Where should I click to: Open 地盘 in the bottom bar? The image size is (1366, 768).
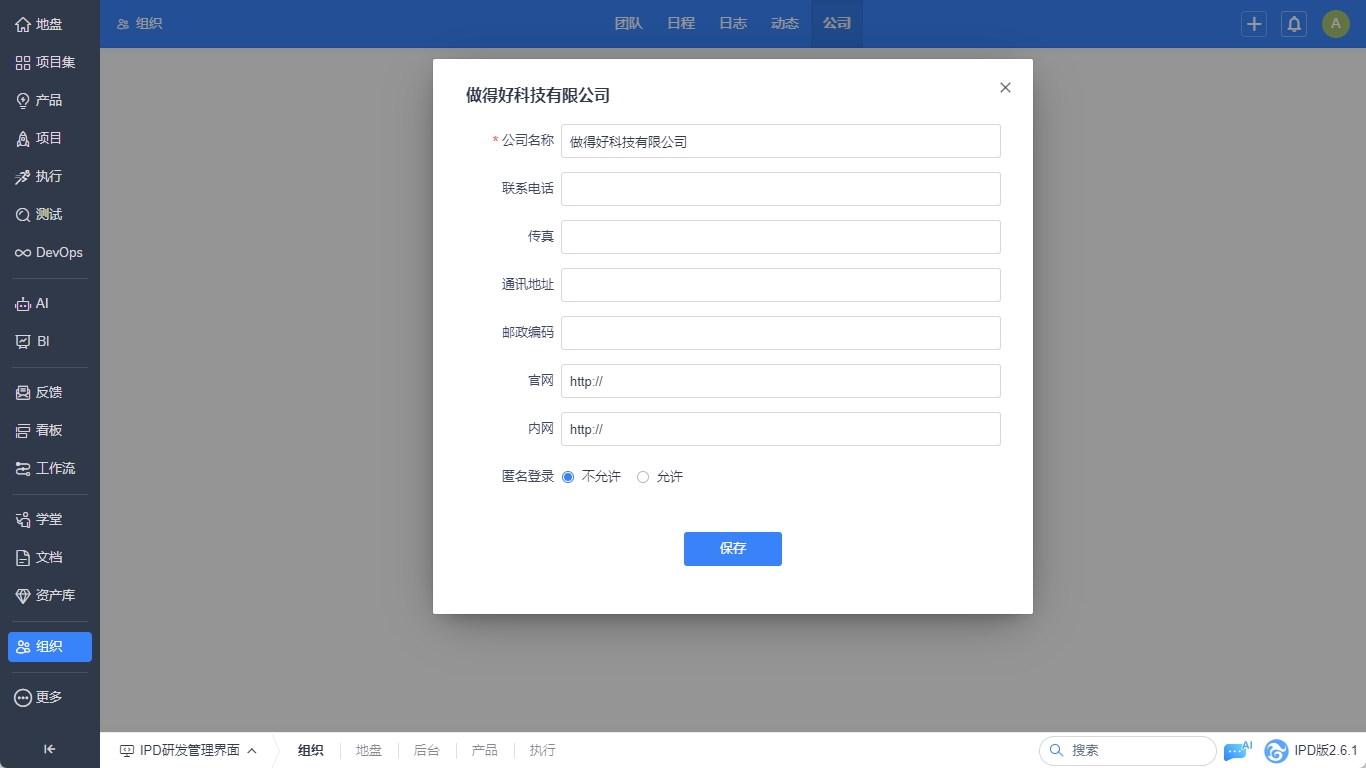tap(369, 750)
